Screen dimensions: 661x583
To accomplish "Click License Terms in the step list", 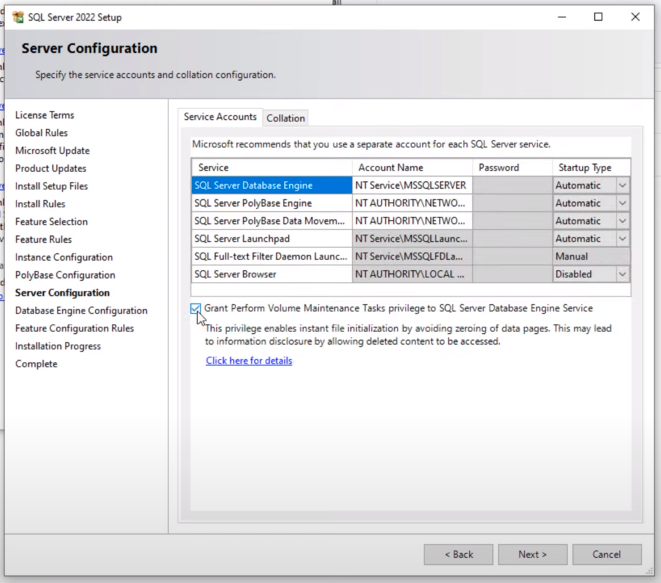I will tap(45, 115).
